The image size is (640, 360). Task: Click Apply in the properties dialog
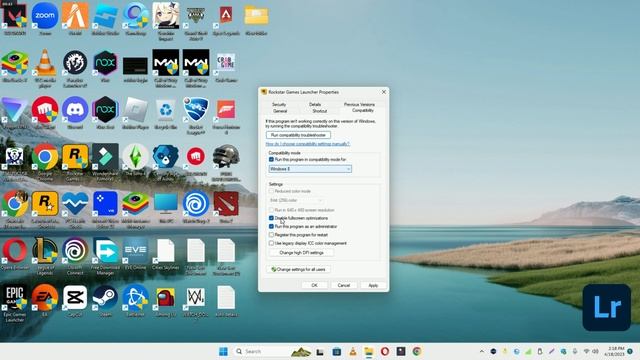373,285
